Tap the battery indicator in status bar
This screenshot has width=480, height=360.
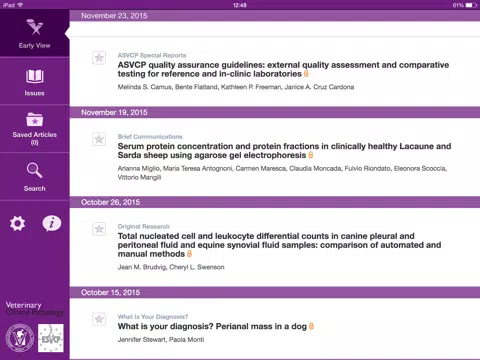tap(471, 5)
